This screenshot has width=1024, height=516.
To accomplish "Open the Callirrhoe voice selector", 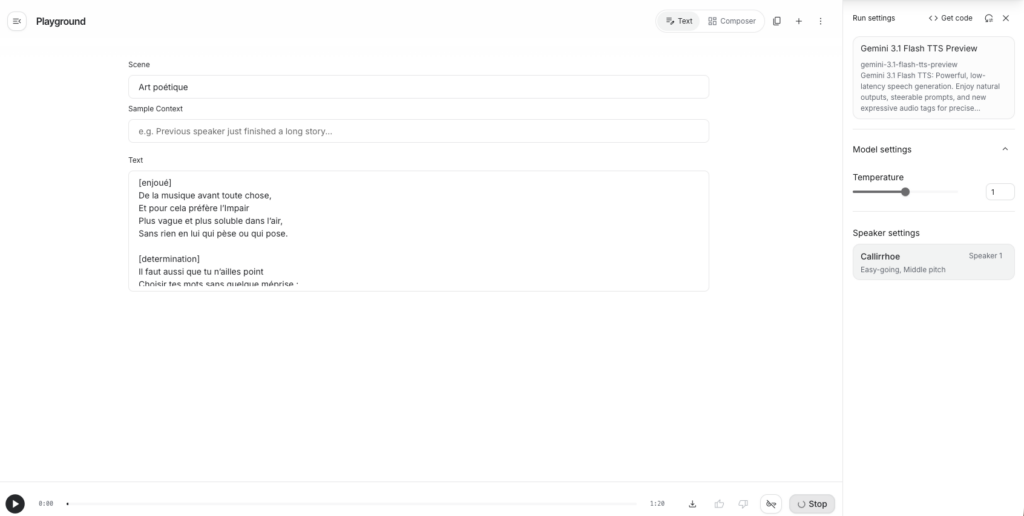I will 933,262.
